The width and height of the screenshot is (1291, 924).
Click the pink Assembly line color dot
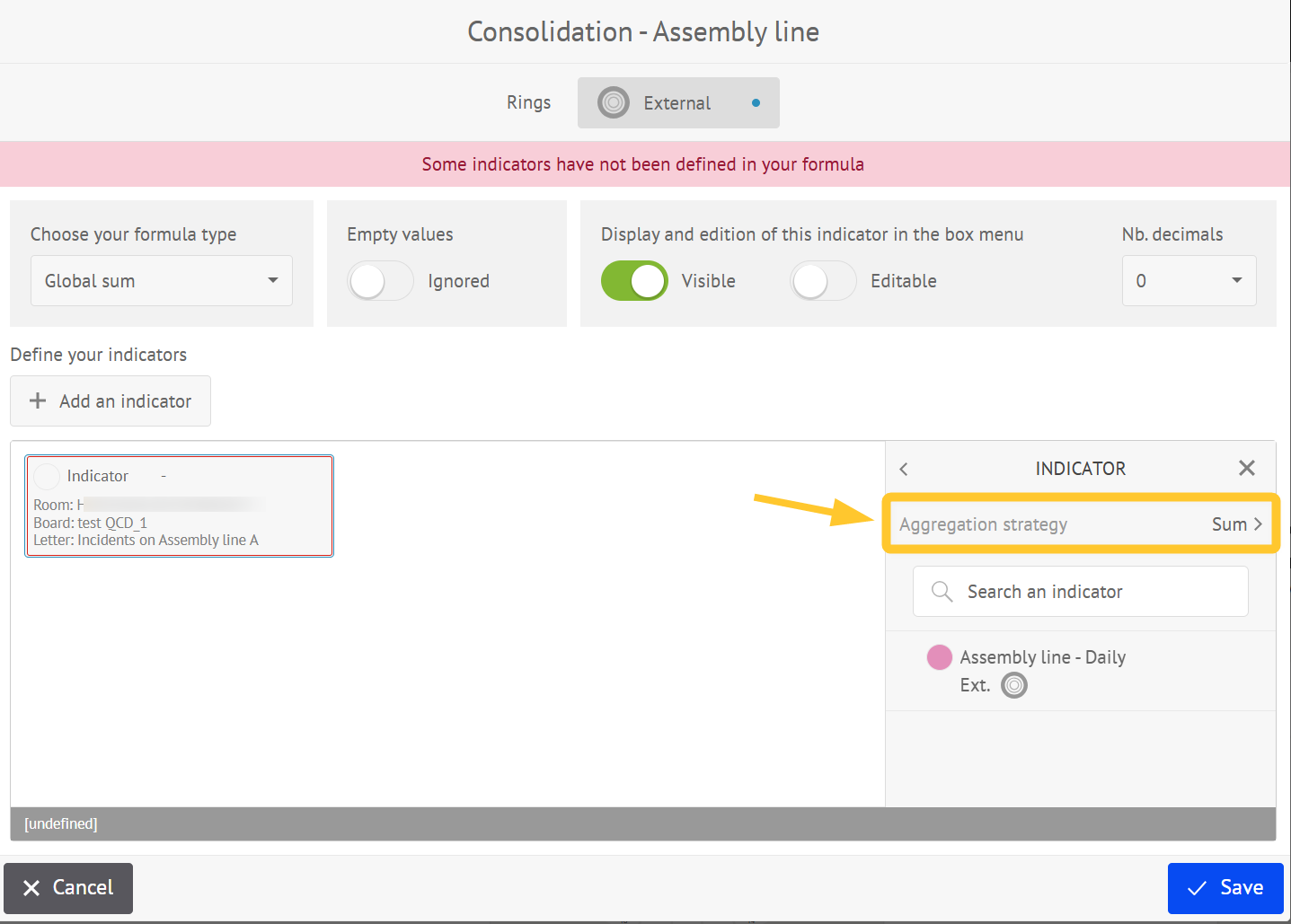coord(939,657)
